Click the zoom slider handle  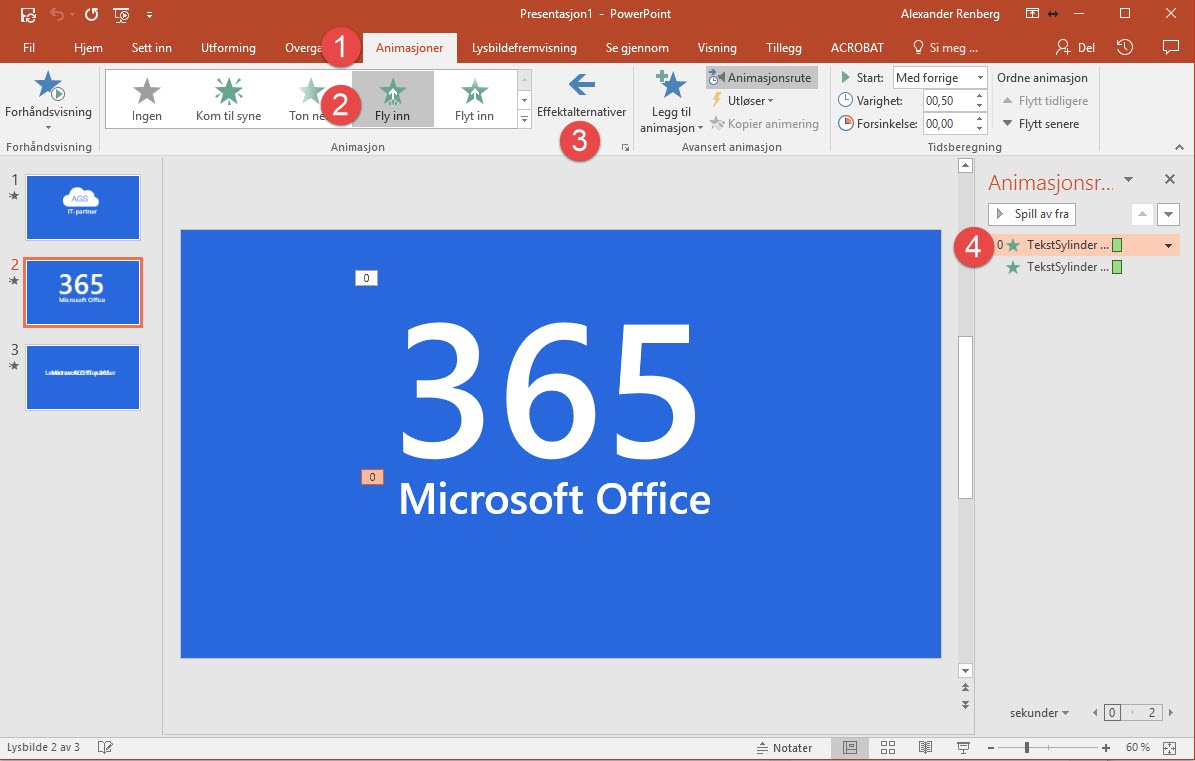coord(1027,748)
